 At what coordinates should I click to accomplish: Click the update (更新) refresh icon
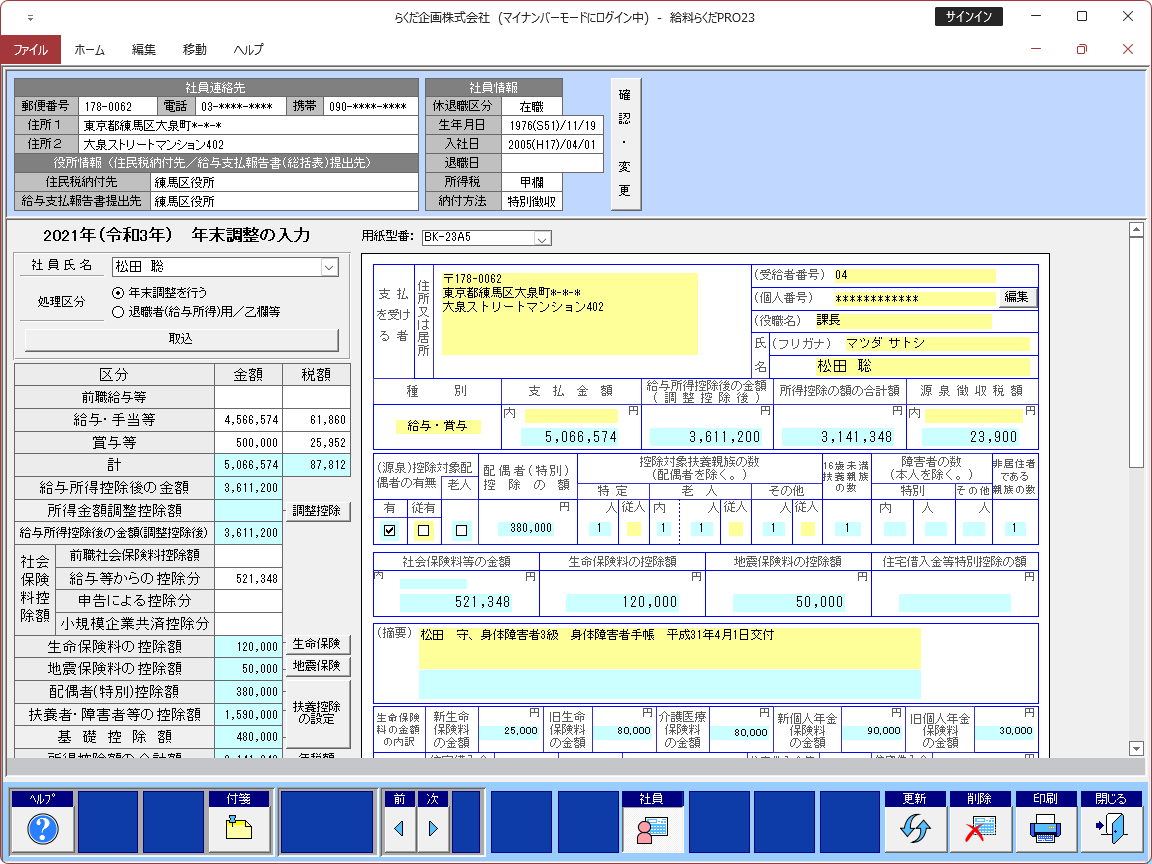(915, 829)
